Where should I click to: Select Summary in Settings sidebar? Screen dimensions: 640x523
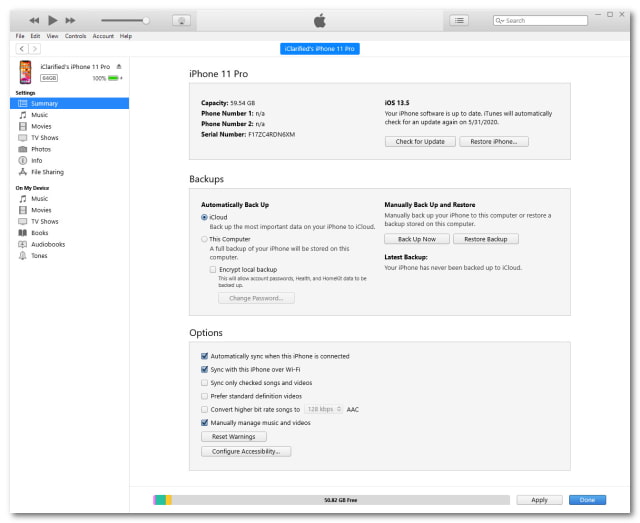pos(69,104)
